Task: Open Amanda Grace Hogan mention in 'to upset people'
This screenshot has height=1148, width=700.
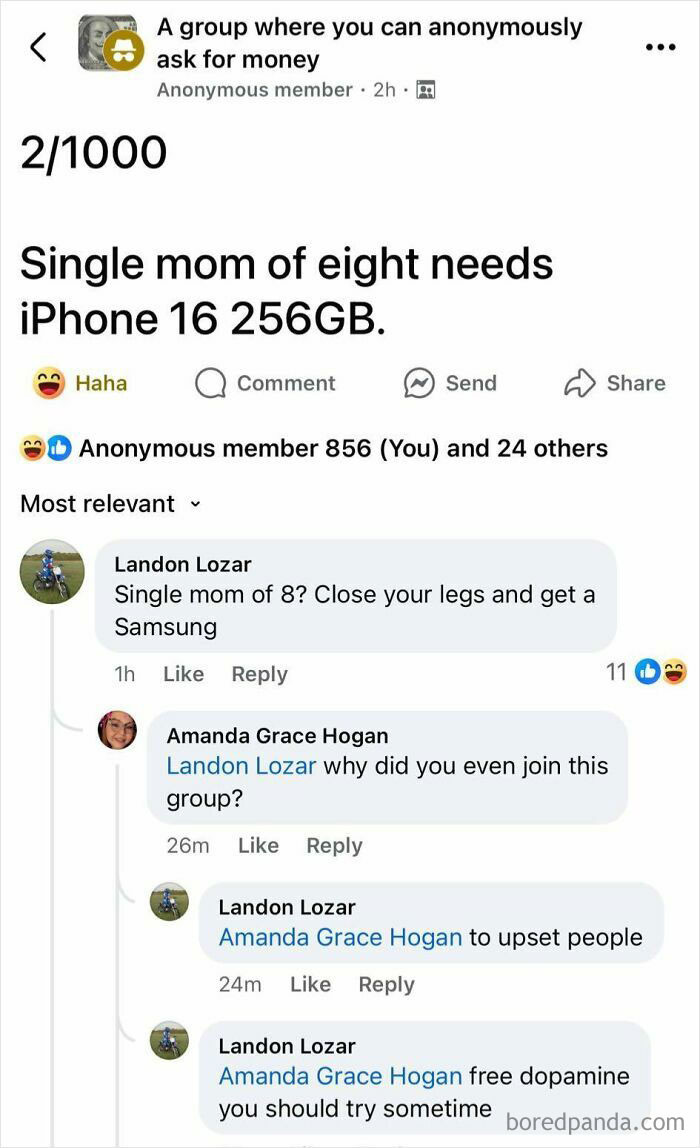Action: tap(340, 937)
